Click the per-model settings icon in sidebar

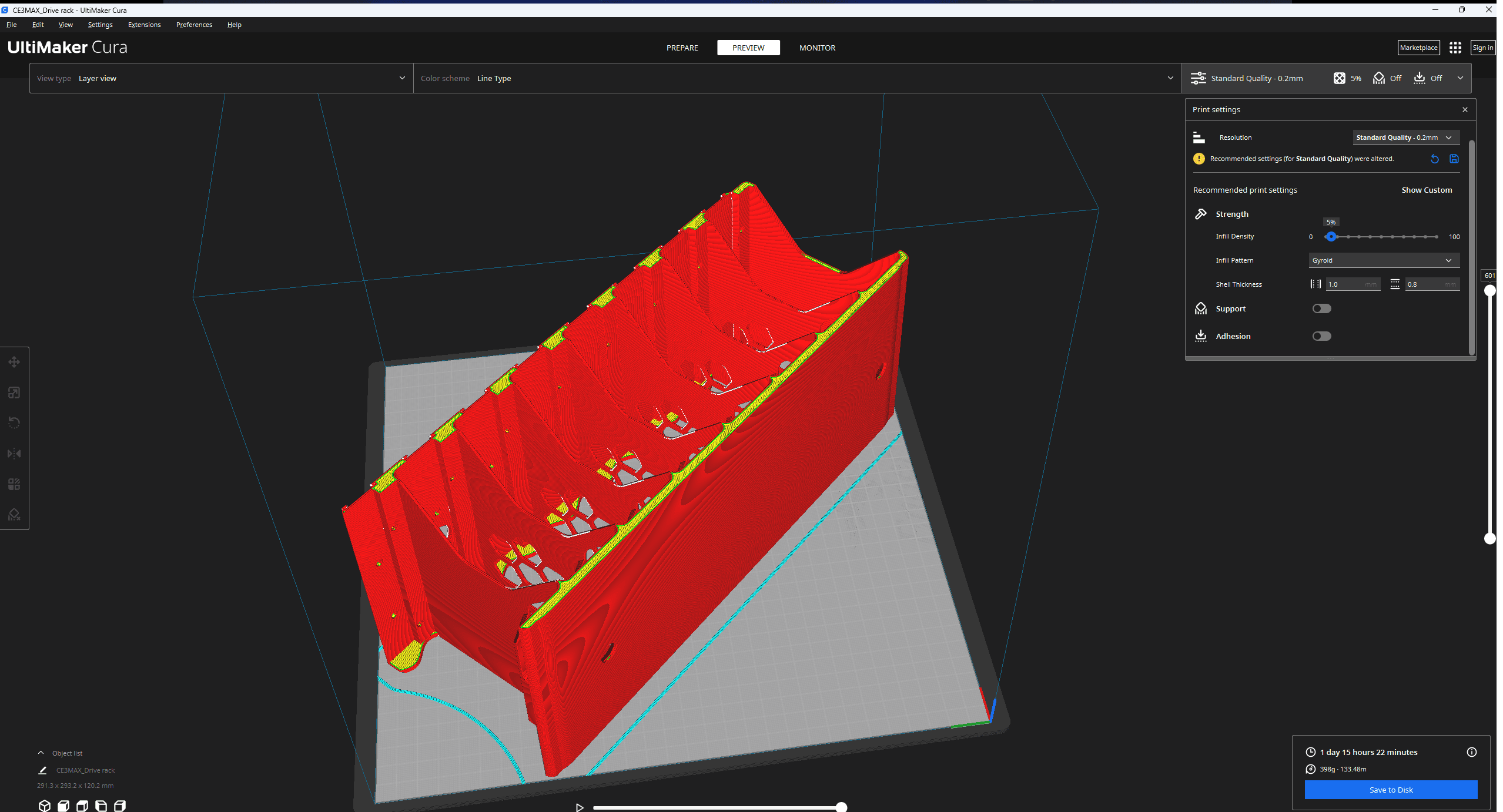coord(14,484)
